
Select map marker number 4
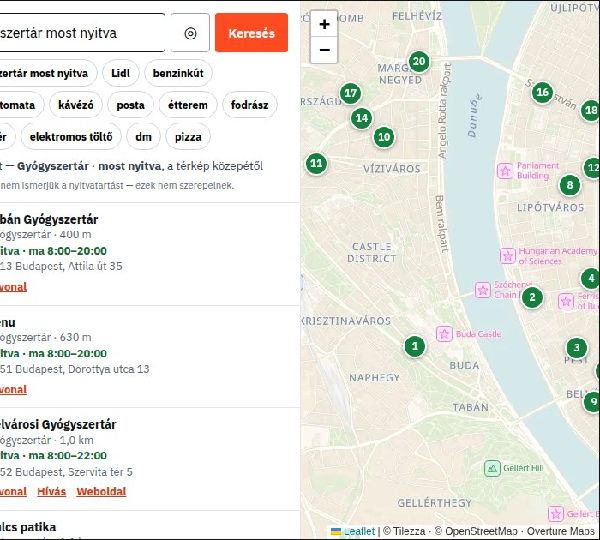click(590, 278)
